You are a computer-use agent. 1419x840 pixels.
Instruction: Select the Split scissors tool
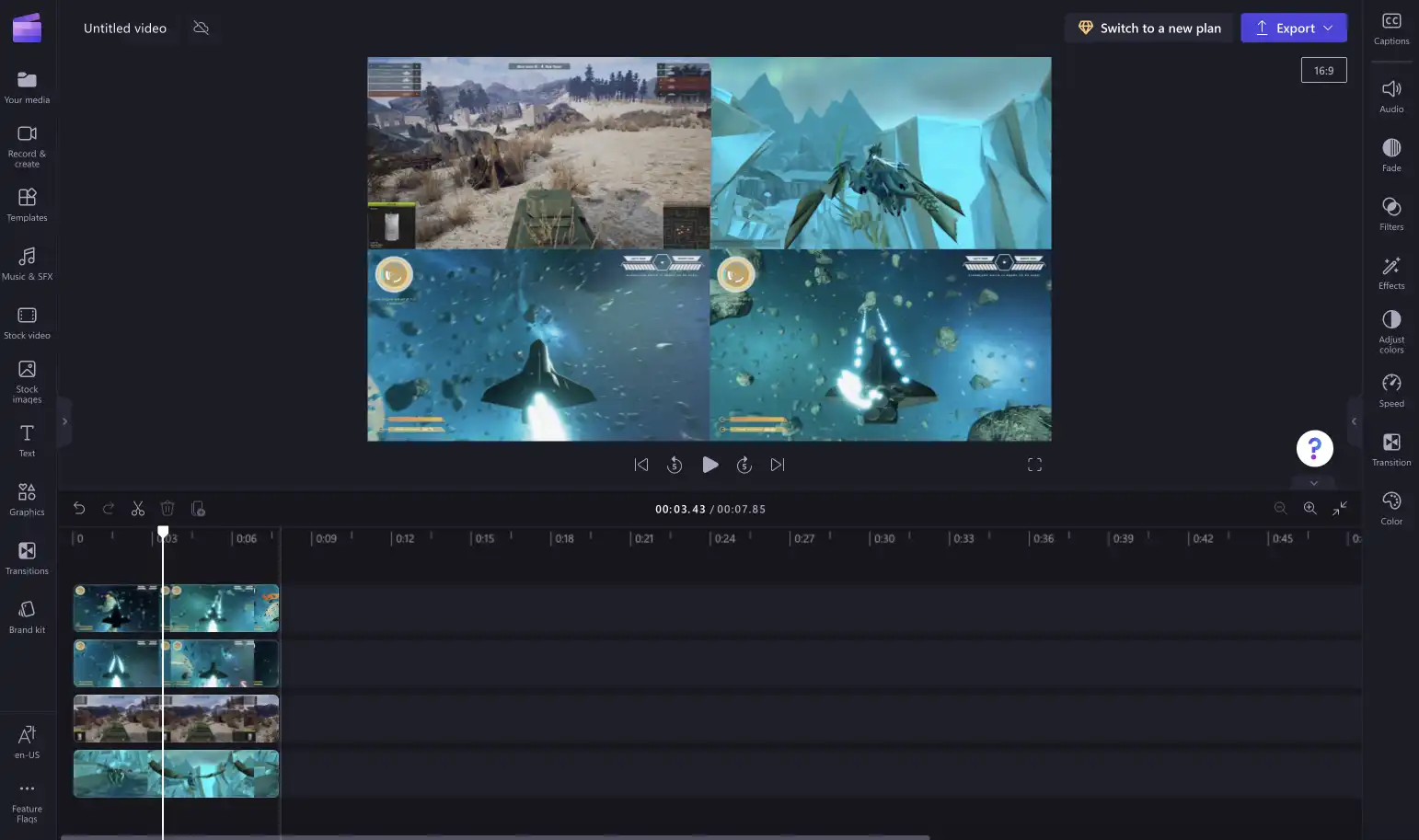pos(138,509)
